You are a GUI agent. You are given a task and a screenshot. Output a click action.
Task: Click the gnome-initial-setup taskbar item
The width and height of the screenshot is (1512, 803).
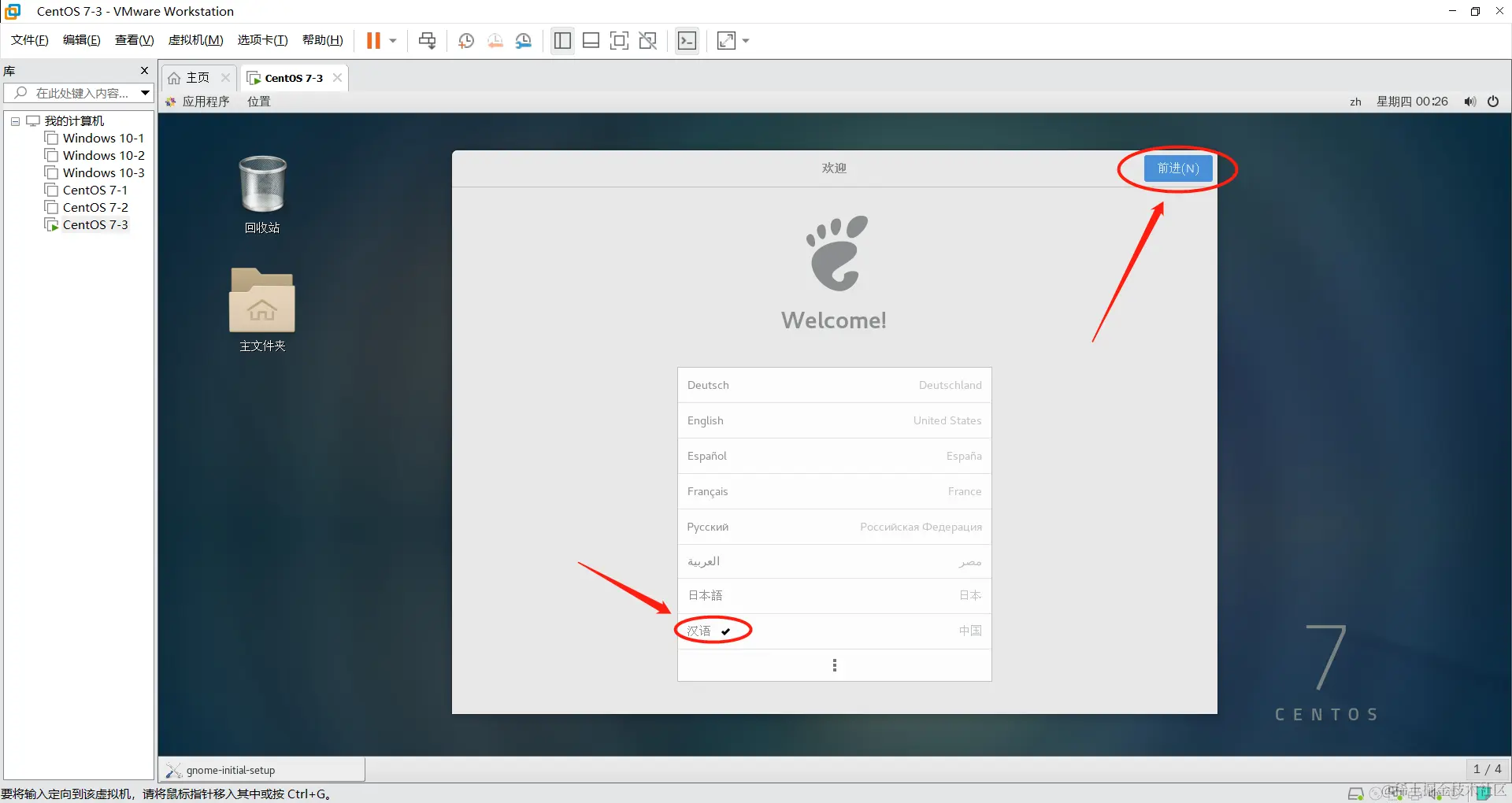pyautogui.click(x=262, y=770)
